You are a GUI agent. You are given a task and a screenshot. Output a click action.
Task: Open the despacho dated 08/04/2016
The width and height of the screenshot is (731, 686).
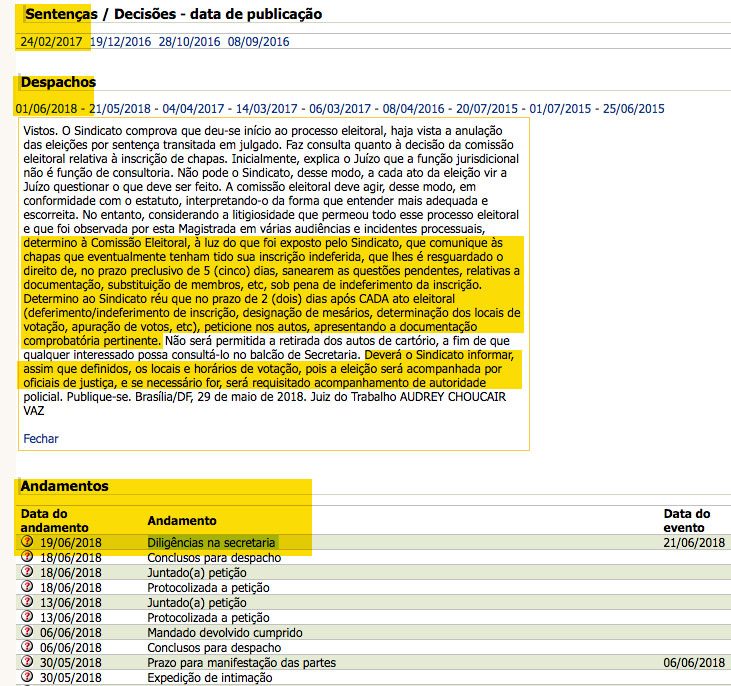click(x=414, y=109)
